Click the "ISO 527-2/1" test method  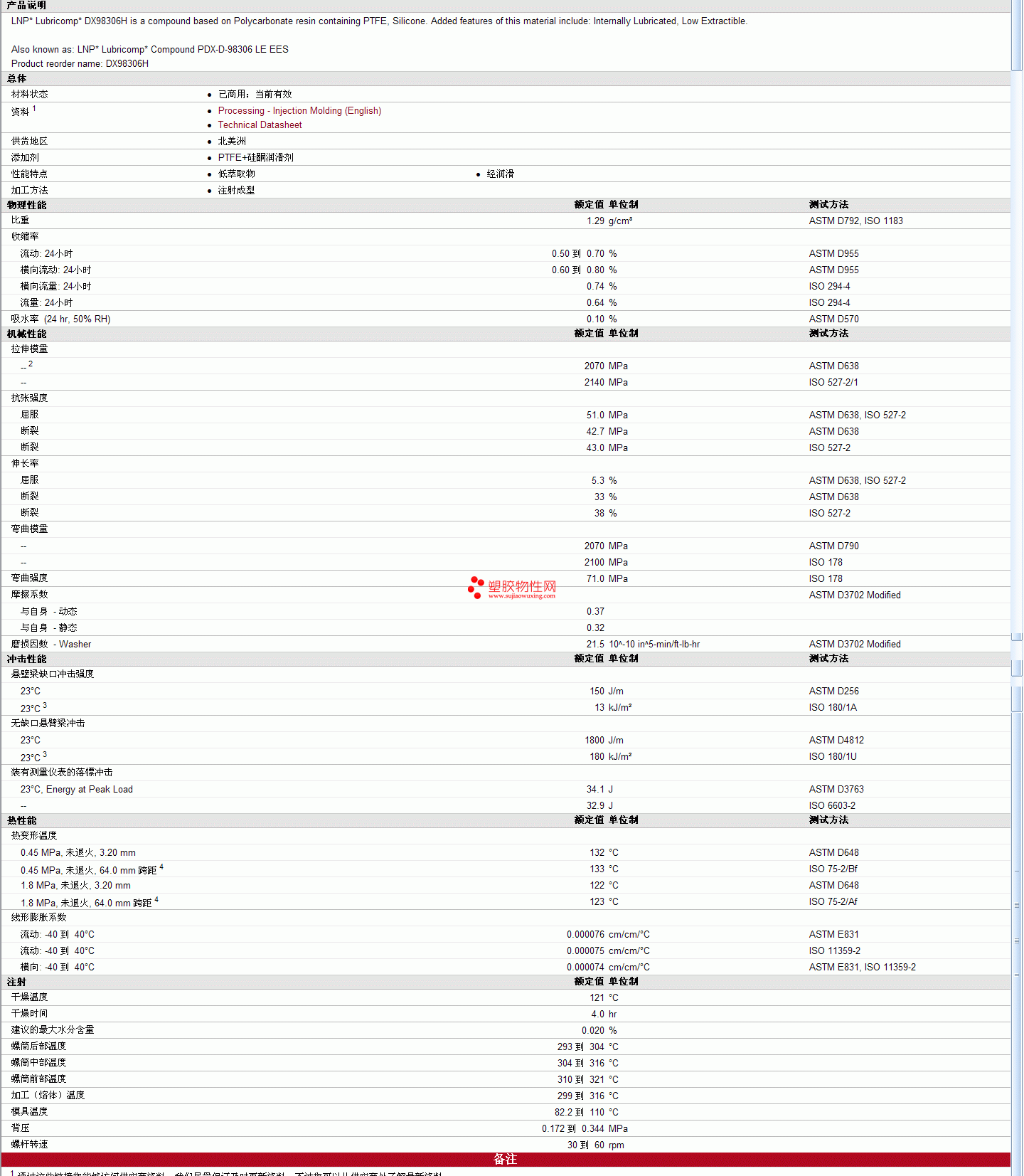click(833, 383)
